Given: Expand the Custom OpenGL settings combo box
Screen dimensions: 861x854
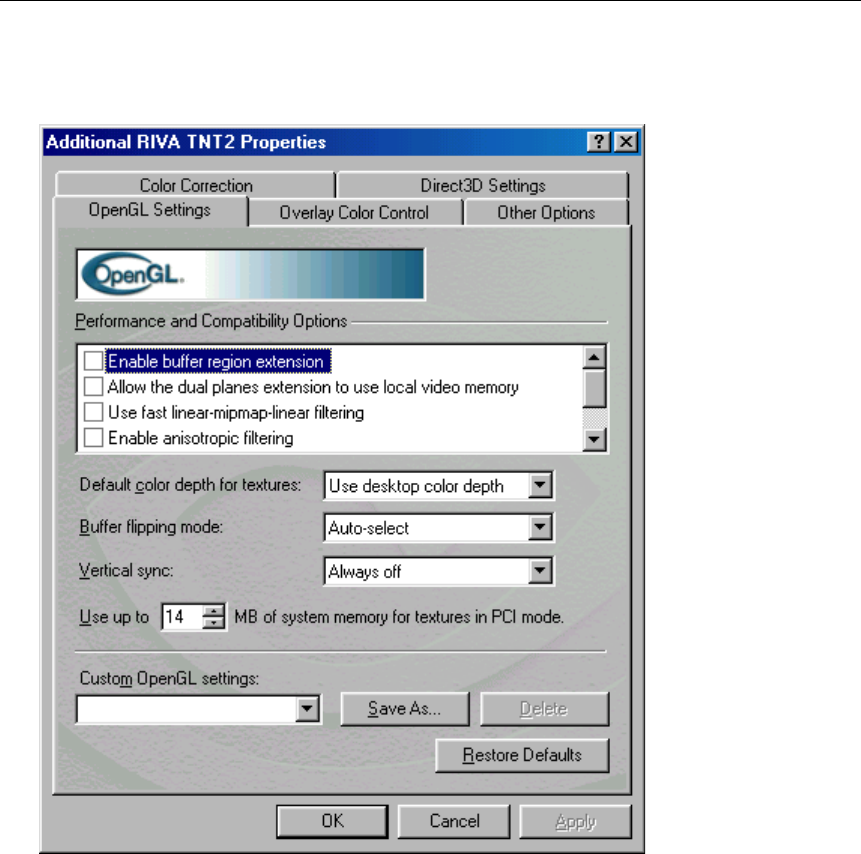Looking at the screenshot, I should (x=307, y=709).
